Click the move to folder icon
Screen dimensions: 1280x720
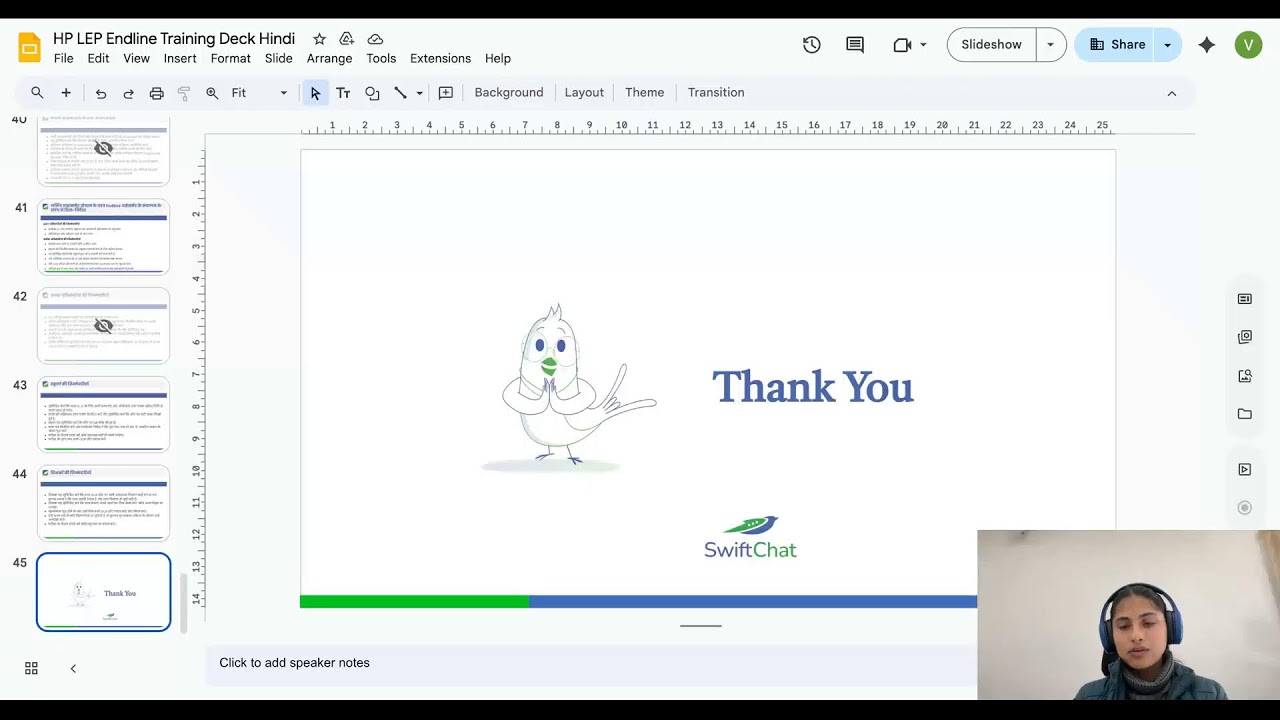coord(346,39)
